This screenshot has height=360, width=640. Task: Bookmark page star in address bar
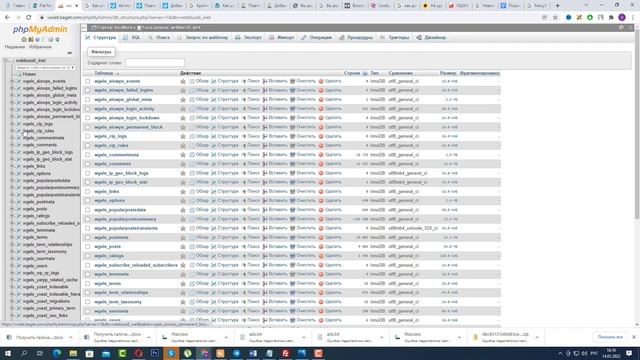pos(555,18)
